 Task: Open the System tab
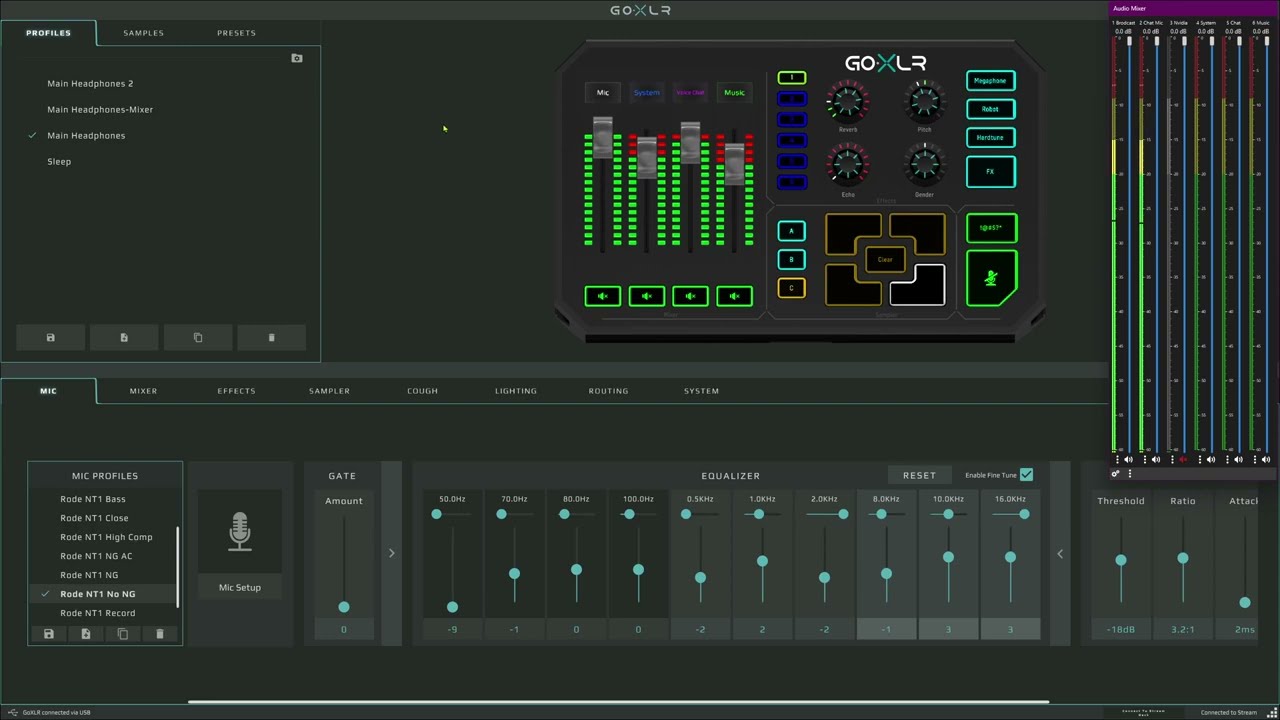coord(701,391)
